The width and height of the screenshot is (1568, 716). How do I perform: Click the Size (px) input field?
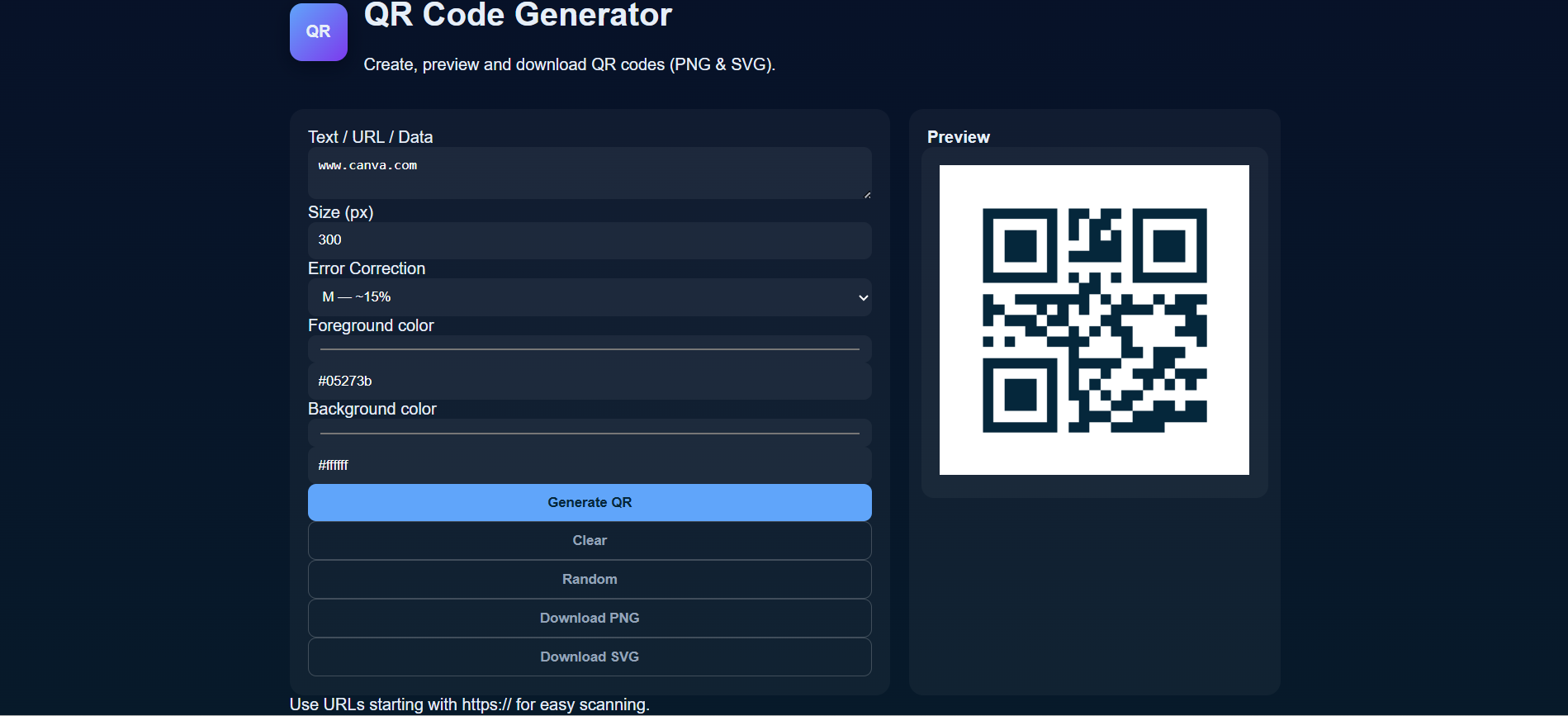click(x=590, y=240)
